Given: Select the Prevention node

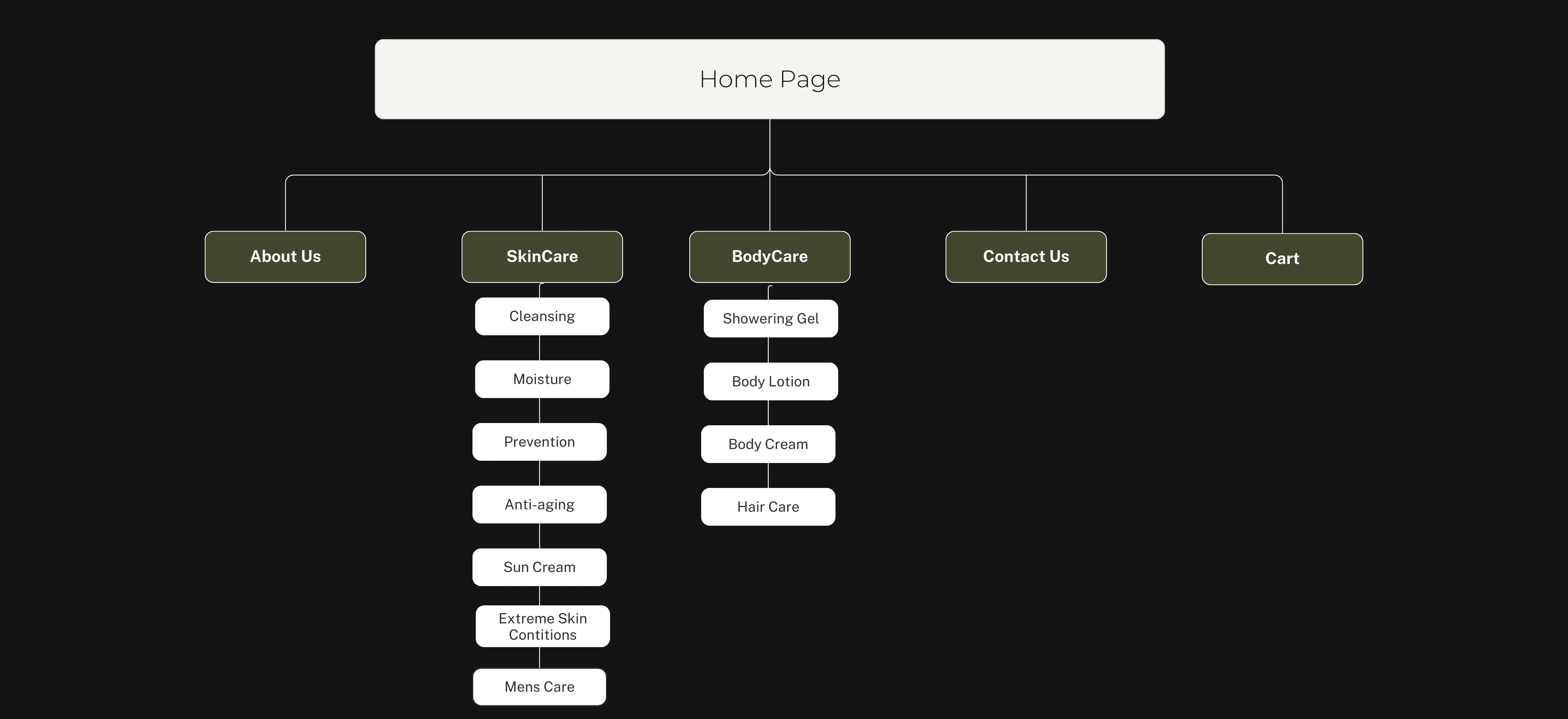Looking at the screenshot, I should [539, 442].
